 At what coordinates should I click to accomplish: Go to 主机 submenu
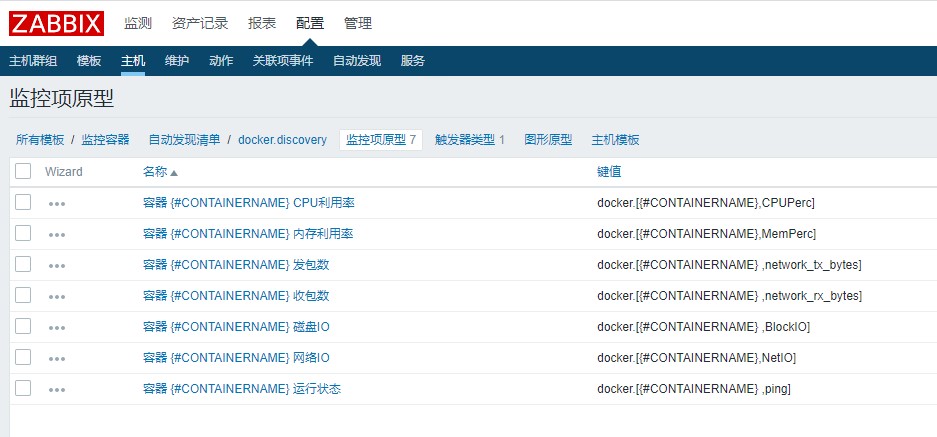(x=133, y=61)
